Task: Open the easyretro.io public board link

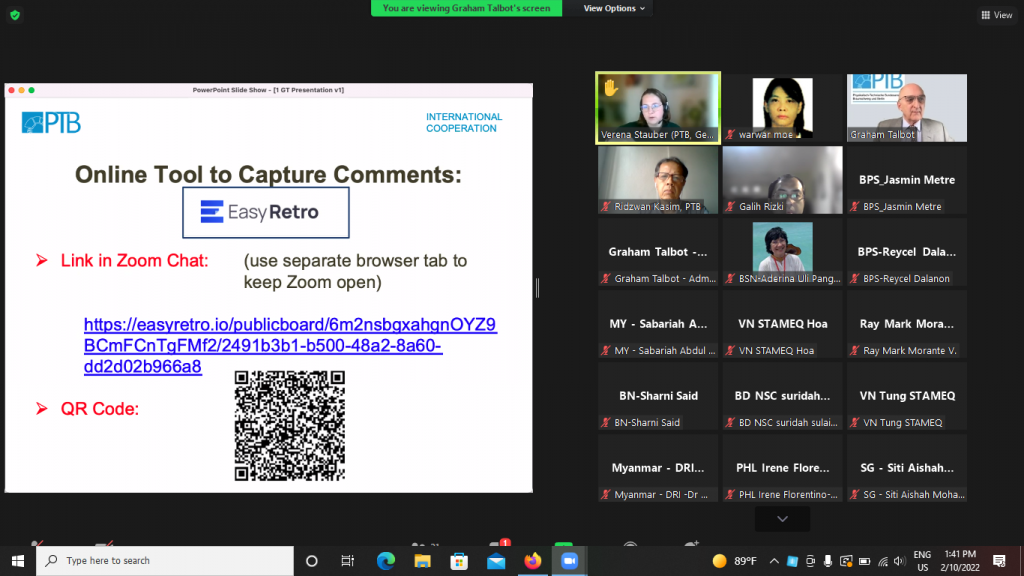Action: click(x=290, y=345)
